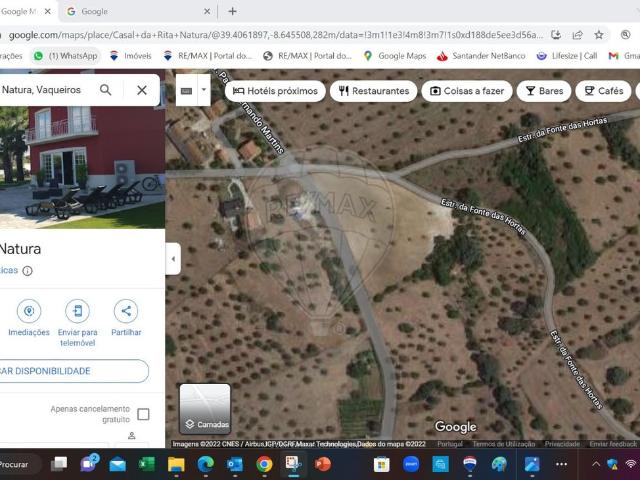Tick the Apenas cancelamento gratuito checkbox
640x480 pixels.
coord(143,414)
